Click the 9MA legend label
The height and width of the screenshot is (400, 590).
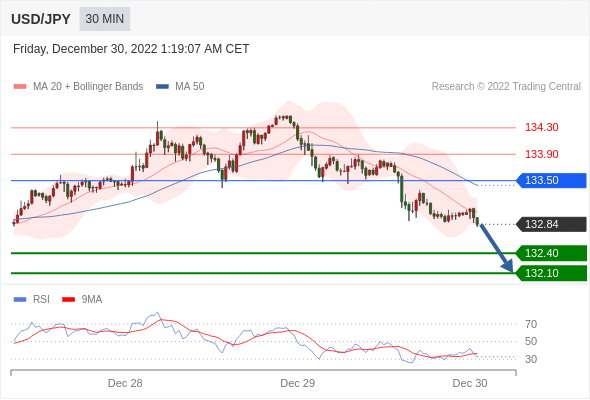(x=92, y=300)
